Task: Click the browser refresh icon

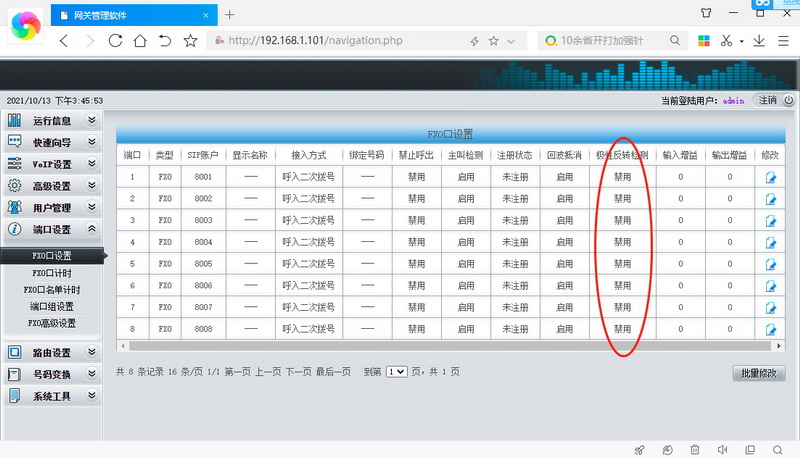Action: [115, 41]
